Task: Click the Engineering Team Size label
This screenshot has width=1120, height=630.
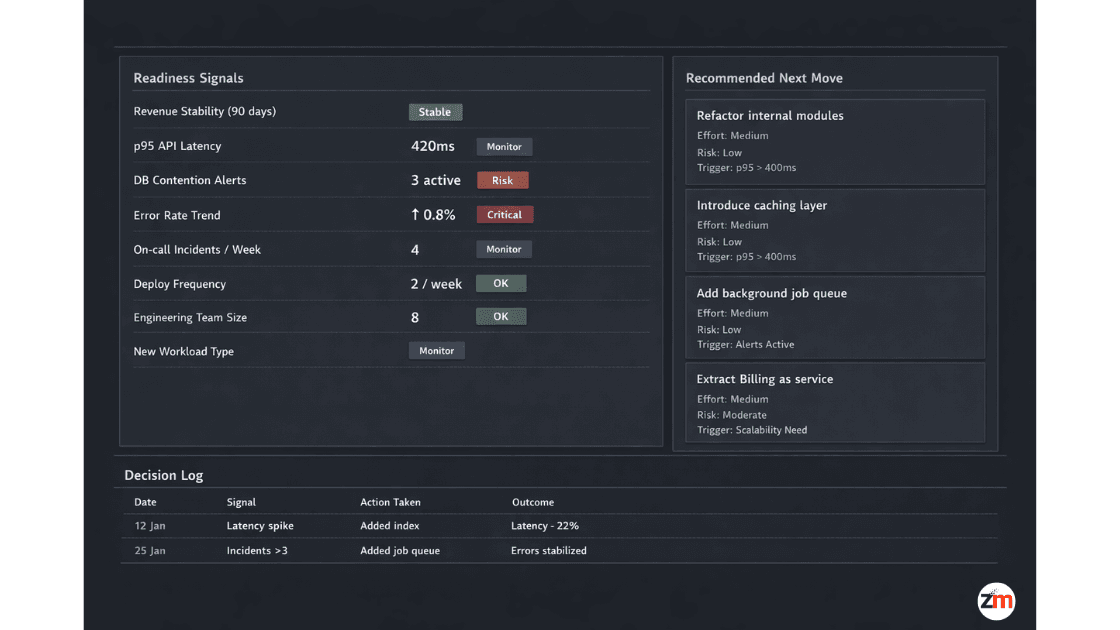Action: coord(190,317)
